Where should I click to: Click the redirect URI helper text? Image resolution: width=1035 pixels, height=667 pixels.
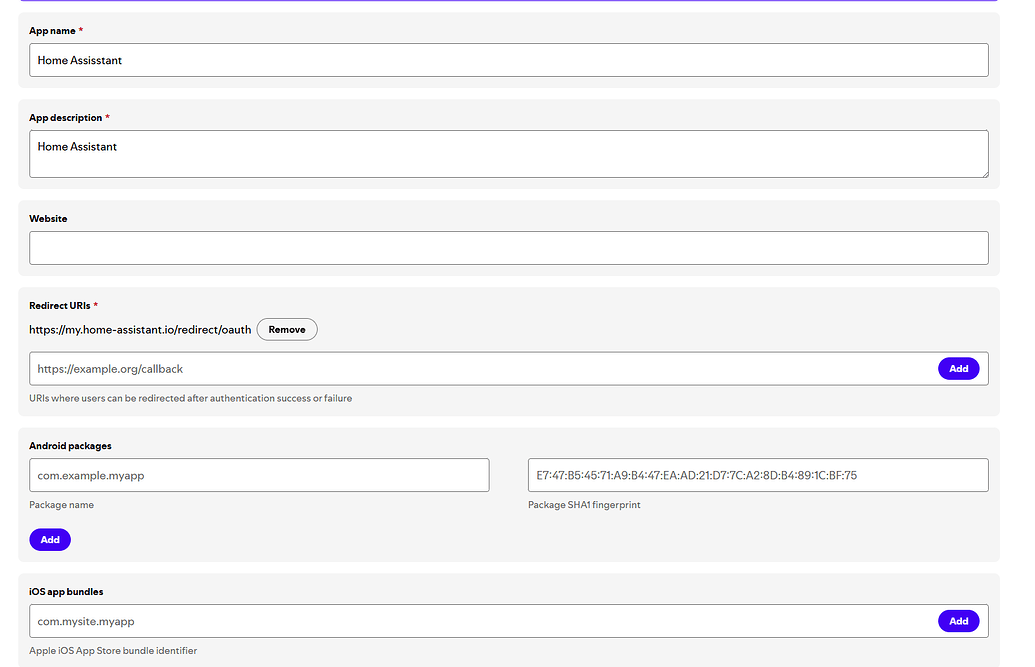click(x=190, y=397)
